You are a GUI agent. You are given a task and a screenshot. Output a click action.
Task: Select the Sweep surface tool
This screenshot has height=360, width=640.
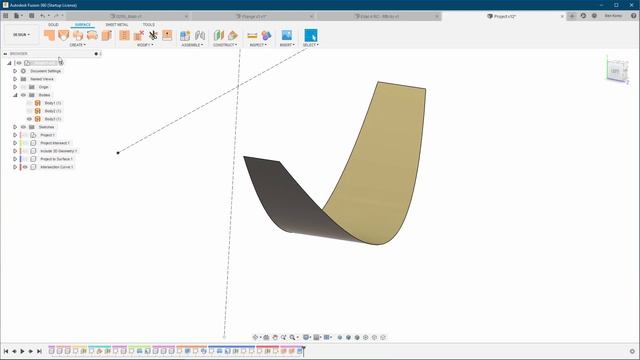click(x=78, y=36)
